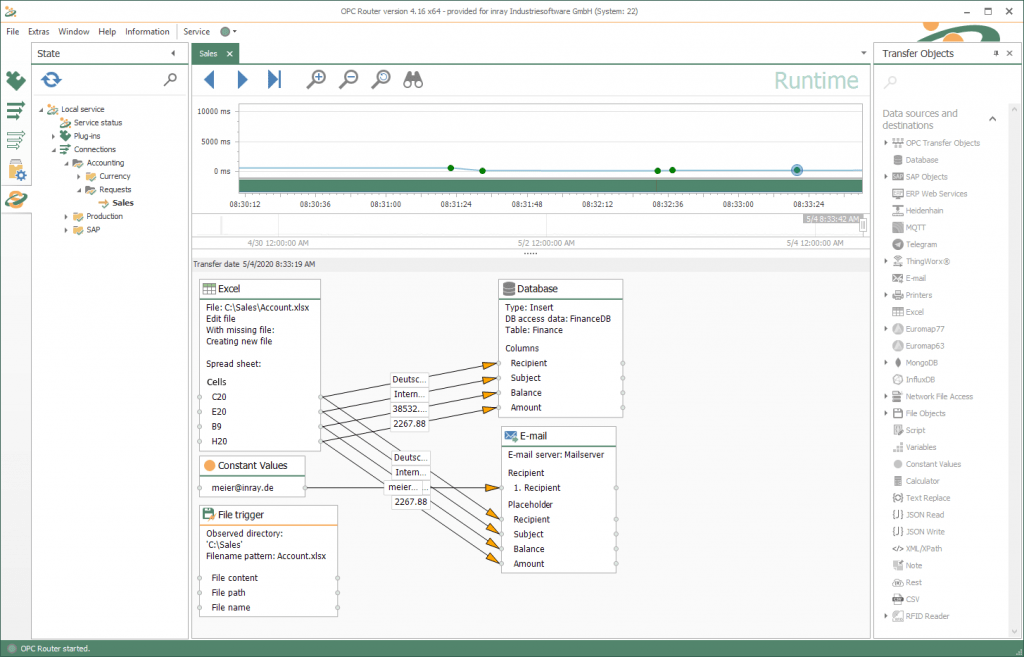This screenshot has height=657, width=1024.
Task: Open the settings gear document icon in sidebar
Action: [x=17, y=170]
